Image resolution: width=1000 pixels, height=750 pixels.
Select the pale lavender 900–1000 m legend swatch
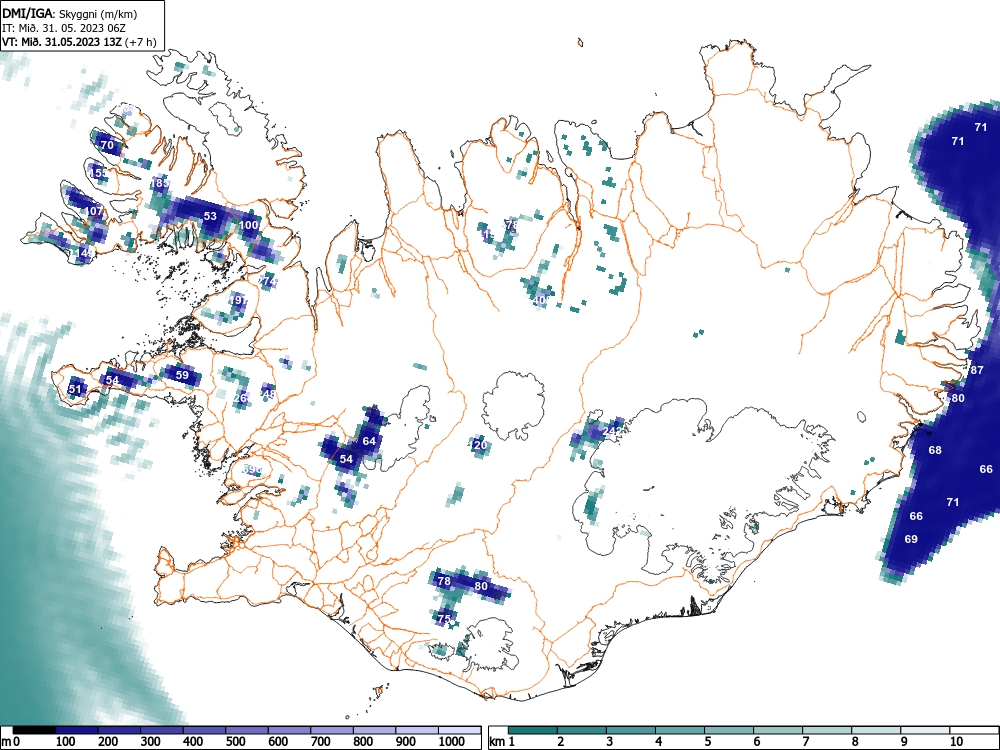(417, 730)
